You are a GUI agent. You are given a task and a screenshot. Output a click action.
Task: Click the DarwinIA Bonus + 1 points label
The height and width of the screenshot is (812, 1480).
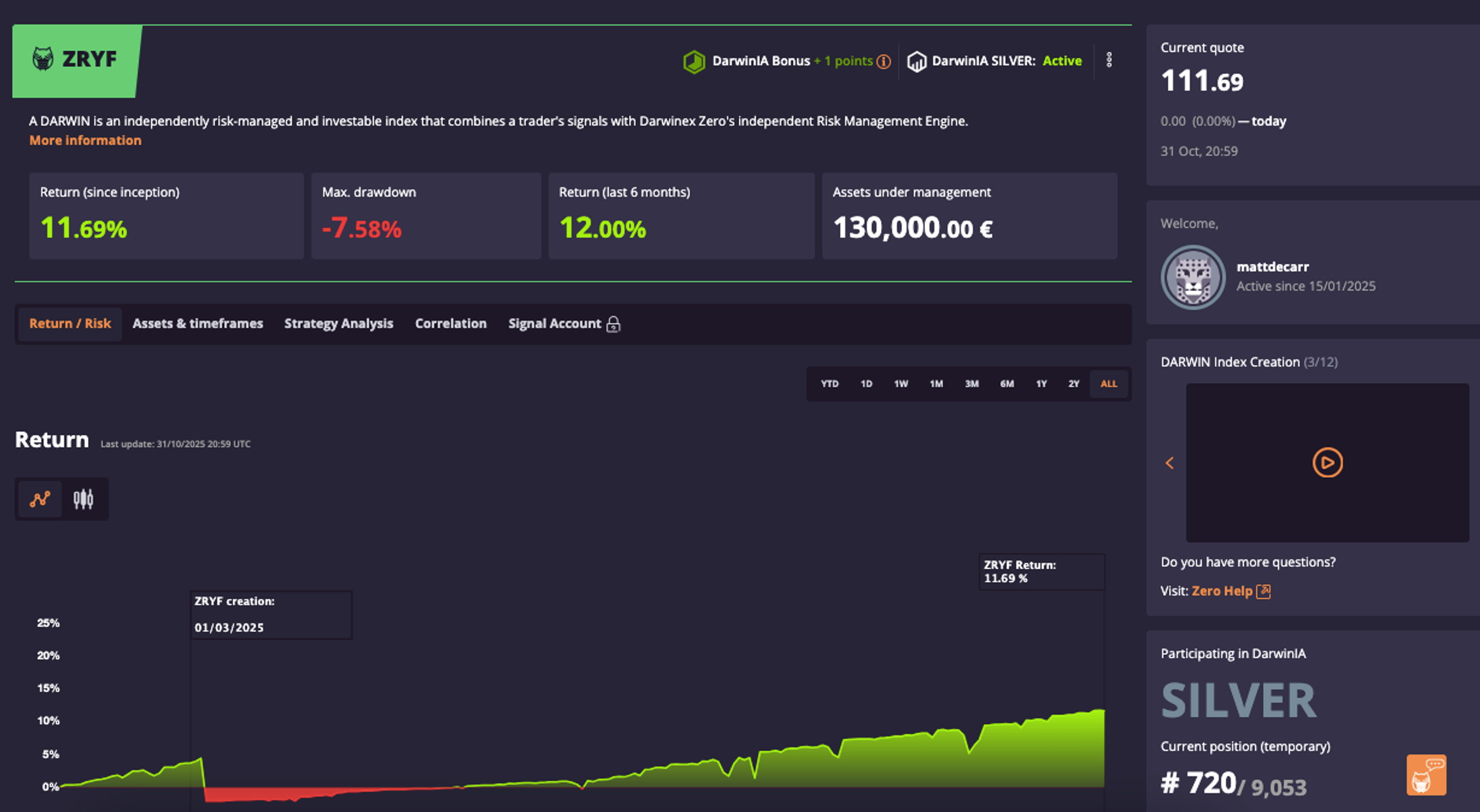[x=792, y=61]
